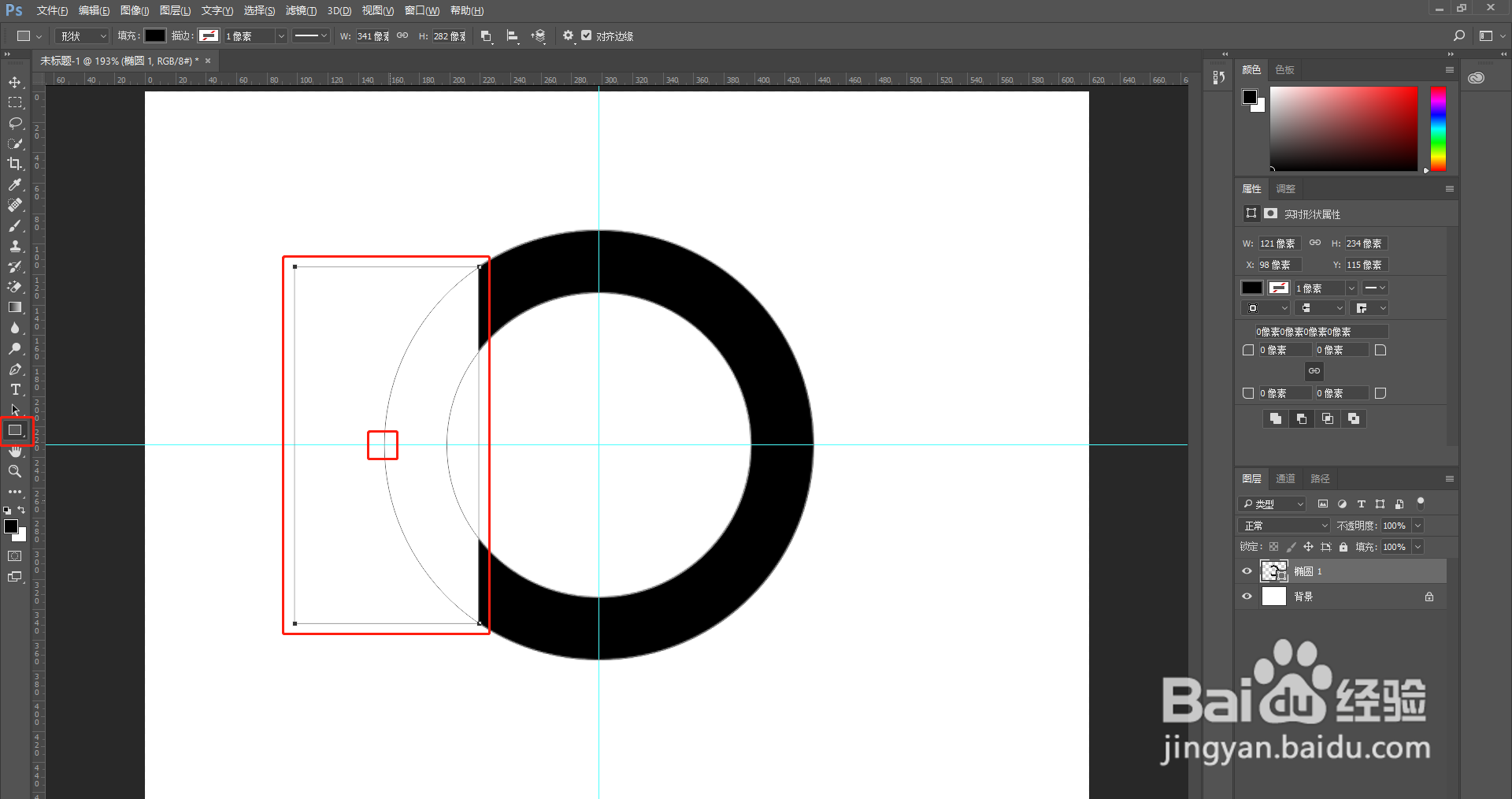Select the Zoom tool
The image size is (1512, 799).
point(15,471)
